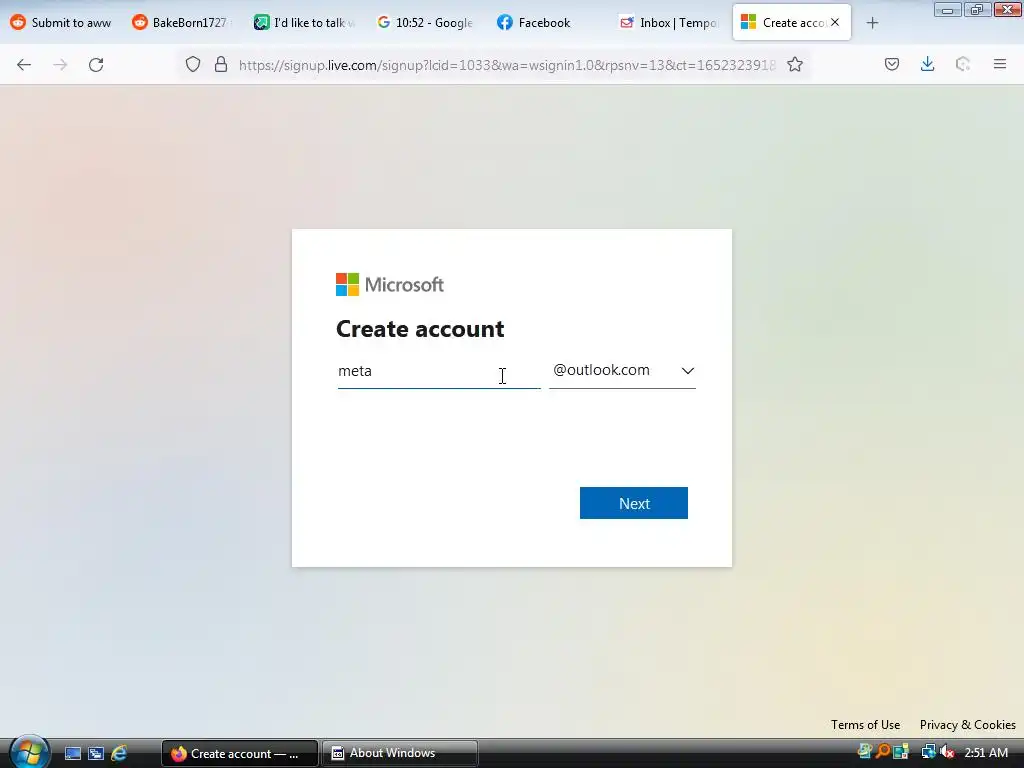
Task: Open the Windows Start menu orb
Action: (29, 752)
